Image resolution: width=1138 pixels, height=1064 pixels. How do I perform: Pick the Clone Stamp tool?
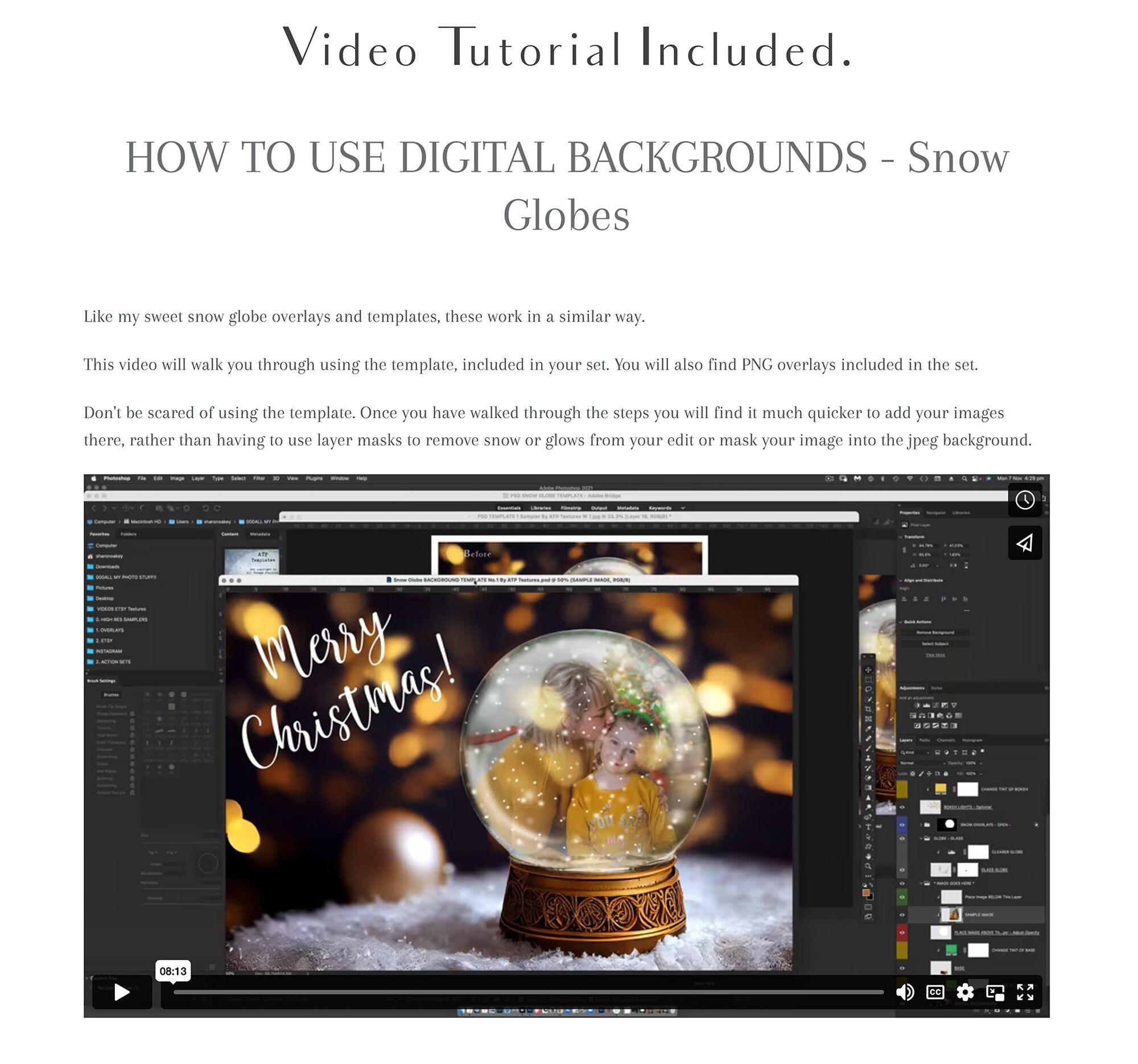click(868, 758)
